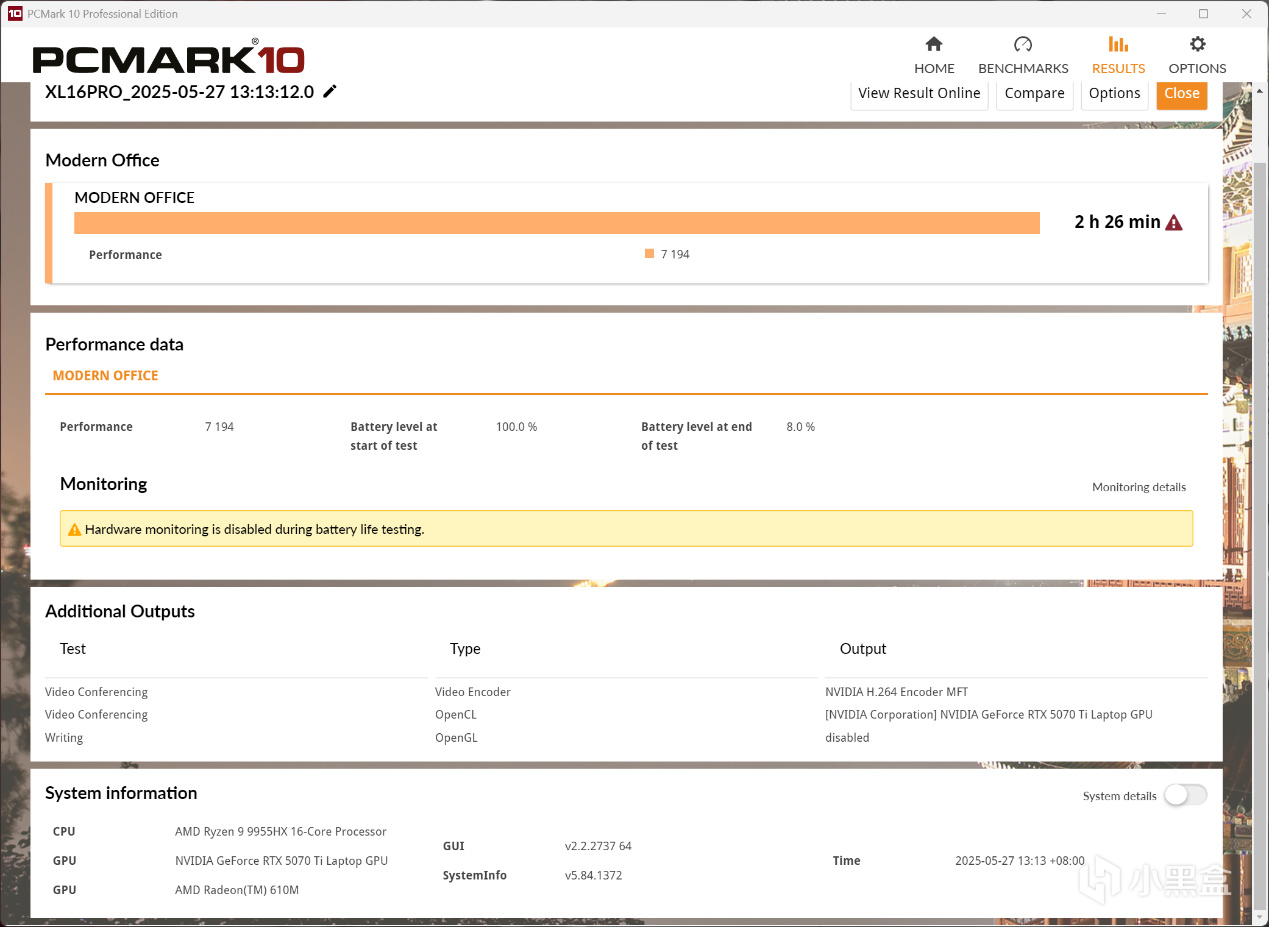Open the BENCHMARKS tab
Image resolution: width=1269 pixels, height=927 pixels.
1023,55
